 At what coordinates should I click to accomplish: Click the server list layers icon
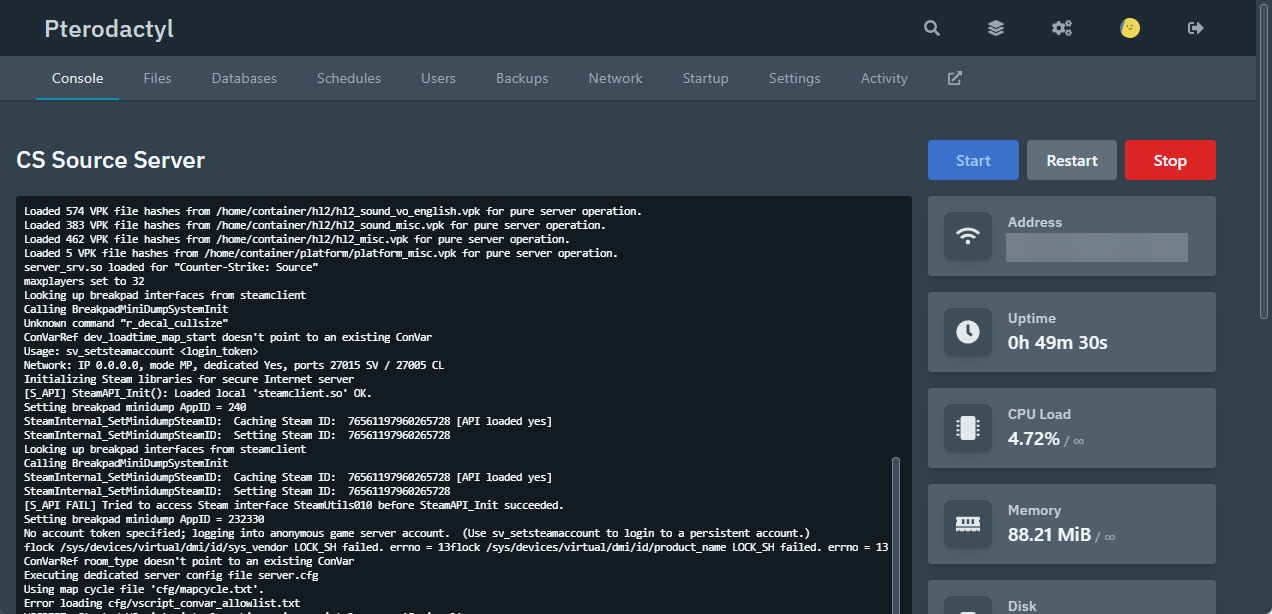pos(996,28)
